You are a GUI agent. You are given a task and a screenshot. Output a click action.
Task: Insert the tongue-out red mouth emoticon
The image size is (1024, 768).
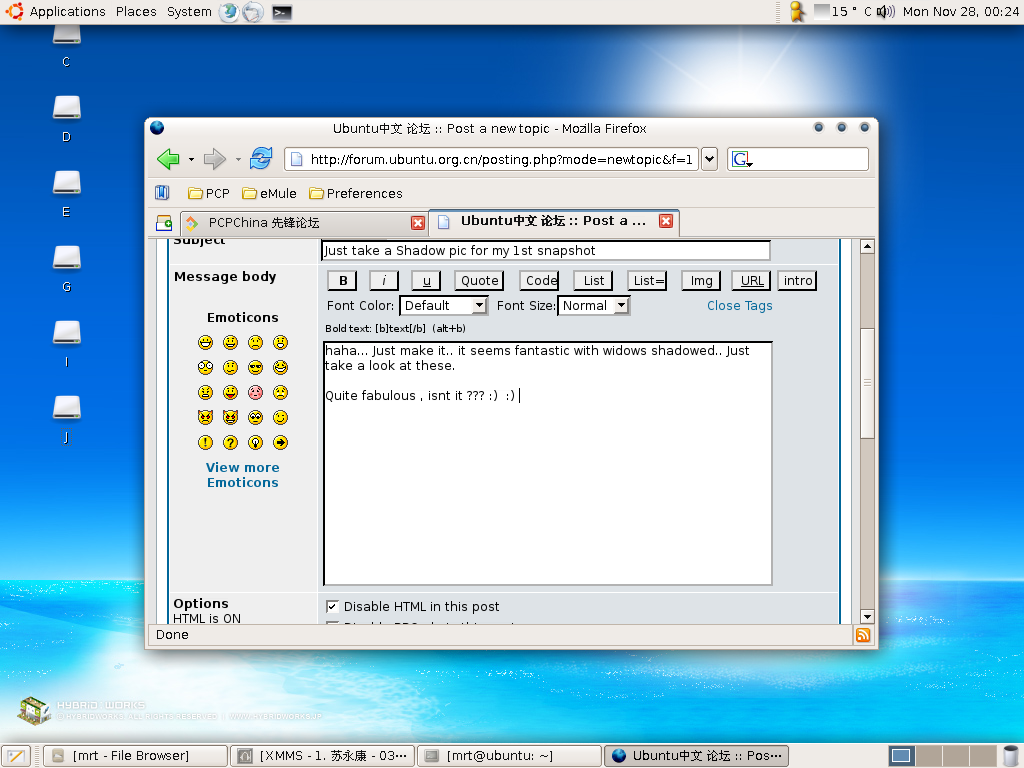(x=231, y=392)
